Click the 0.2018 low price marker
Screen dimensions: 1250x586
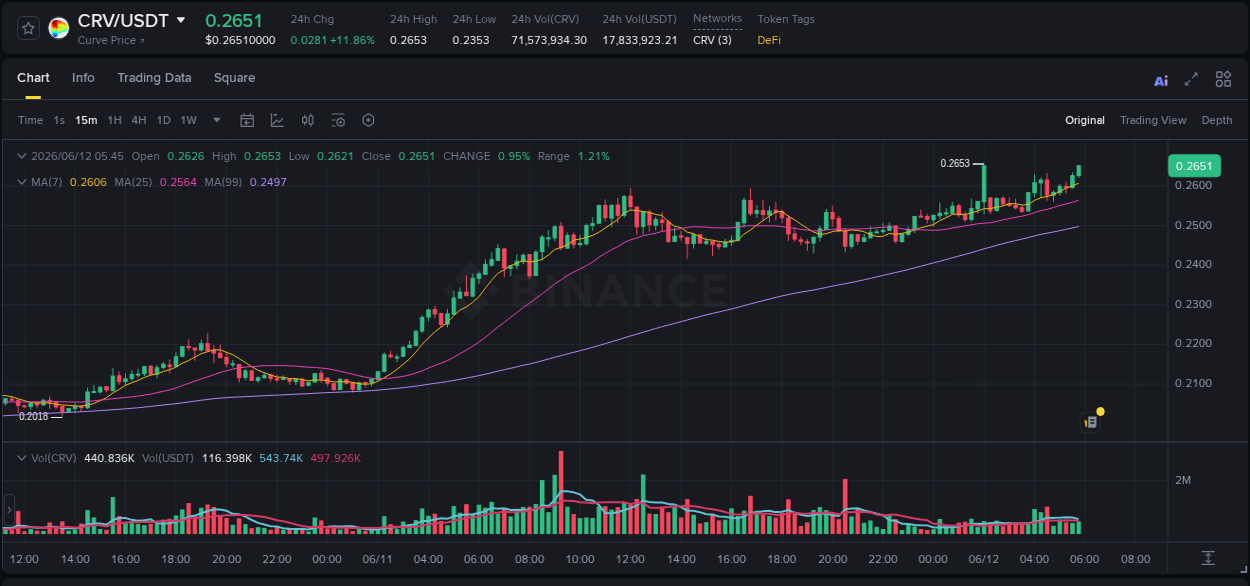click(x=33, y=416)
